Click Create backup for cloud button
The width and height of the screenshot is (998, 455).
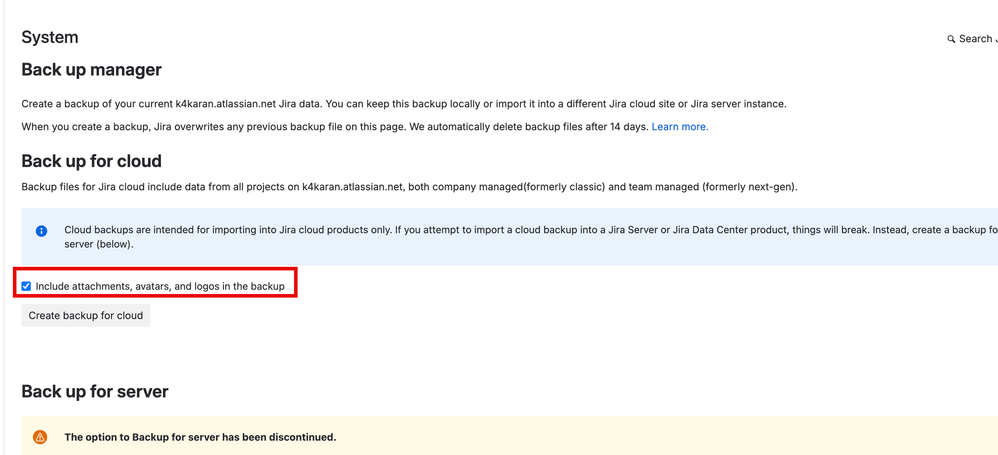[86, 316]
